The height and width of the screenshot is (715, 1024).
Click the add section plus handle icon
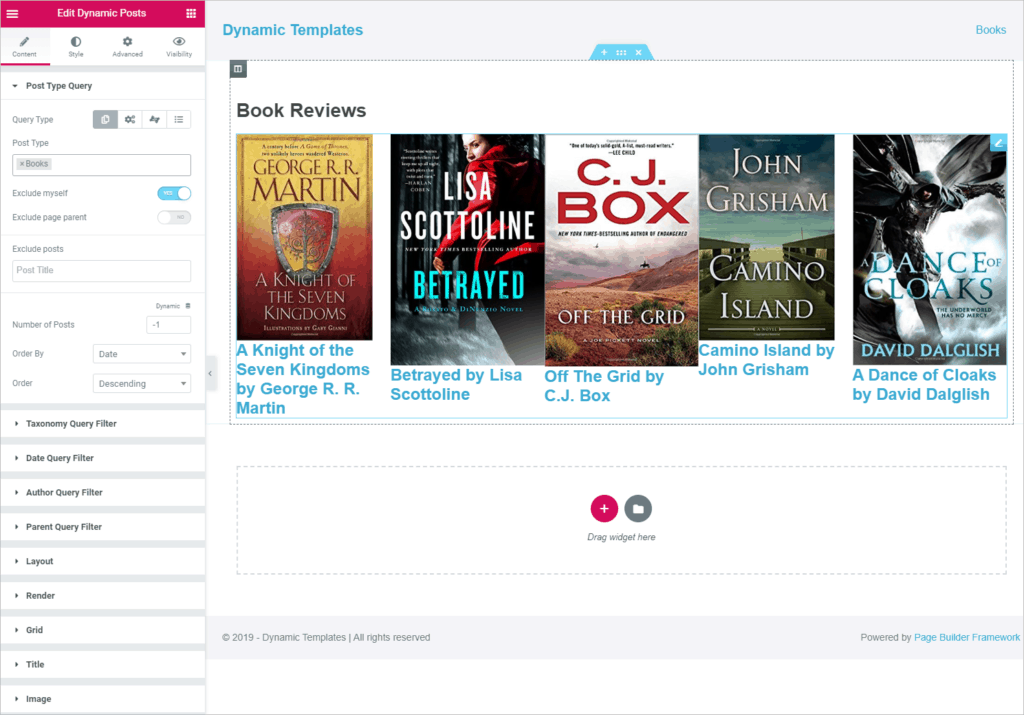pos(604,52)
